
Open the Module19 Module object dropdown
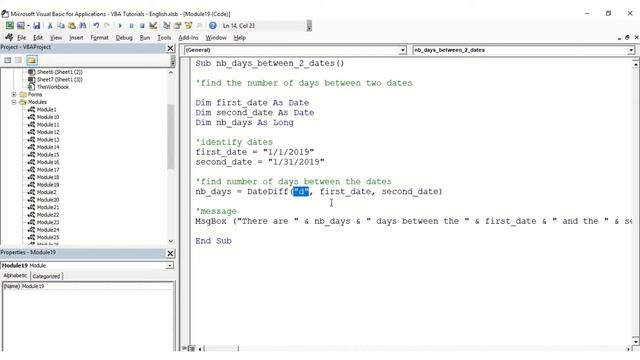click(169, 266)
